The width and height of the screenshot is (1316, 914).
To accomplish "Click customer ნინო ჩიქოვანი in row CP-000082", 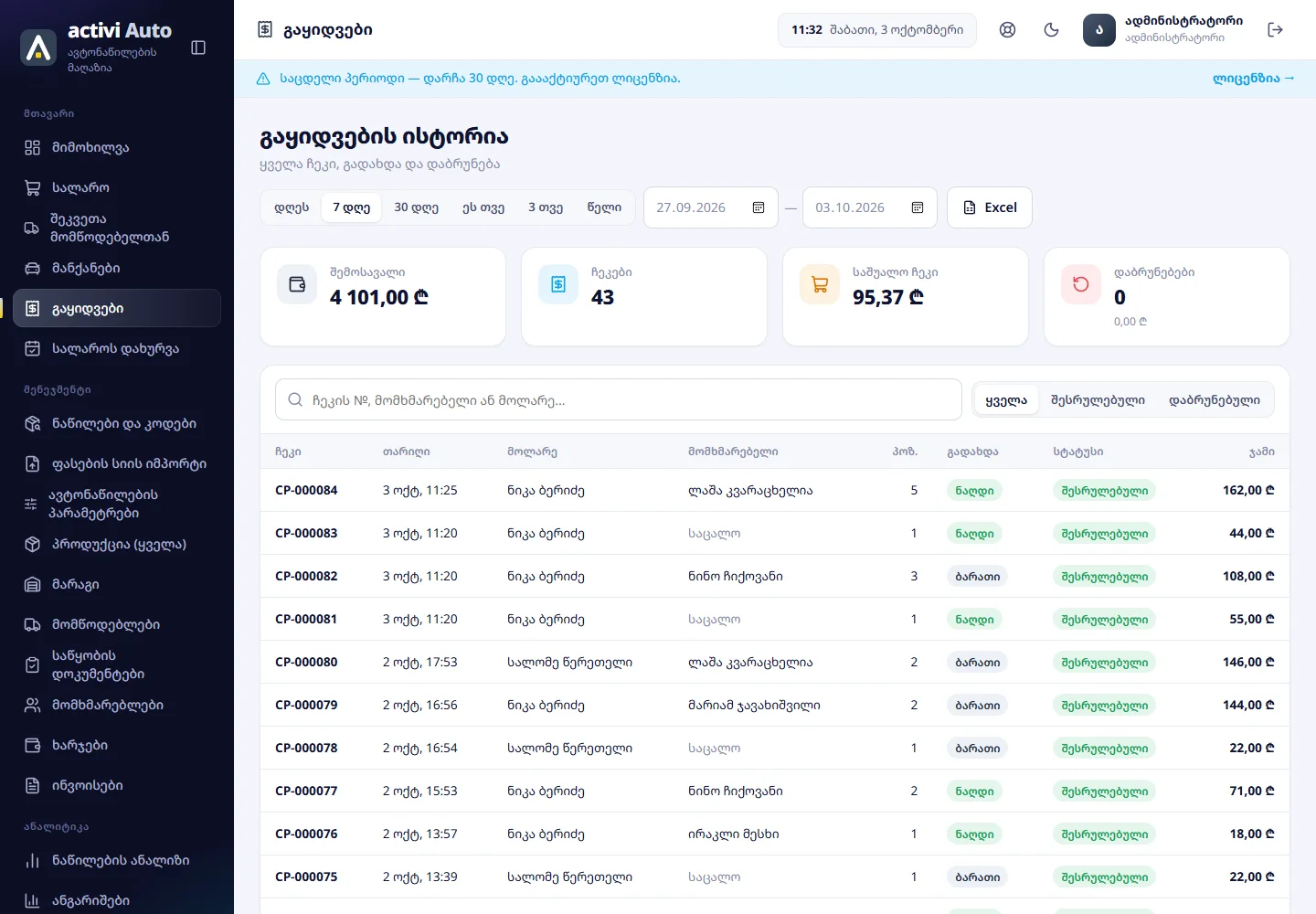I will 736,576.
